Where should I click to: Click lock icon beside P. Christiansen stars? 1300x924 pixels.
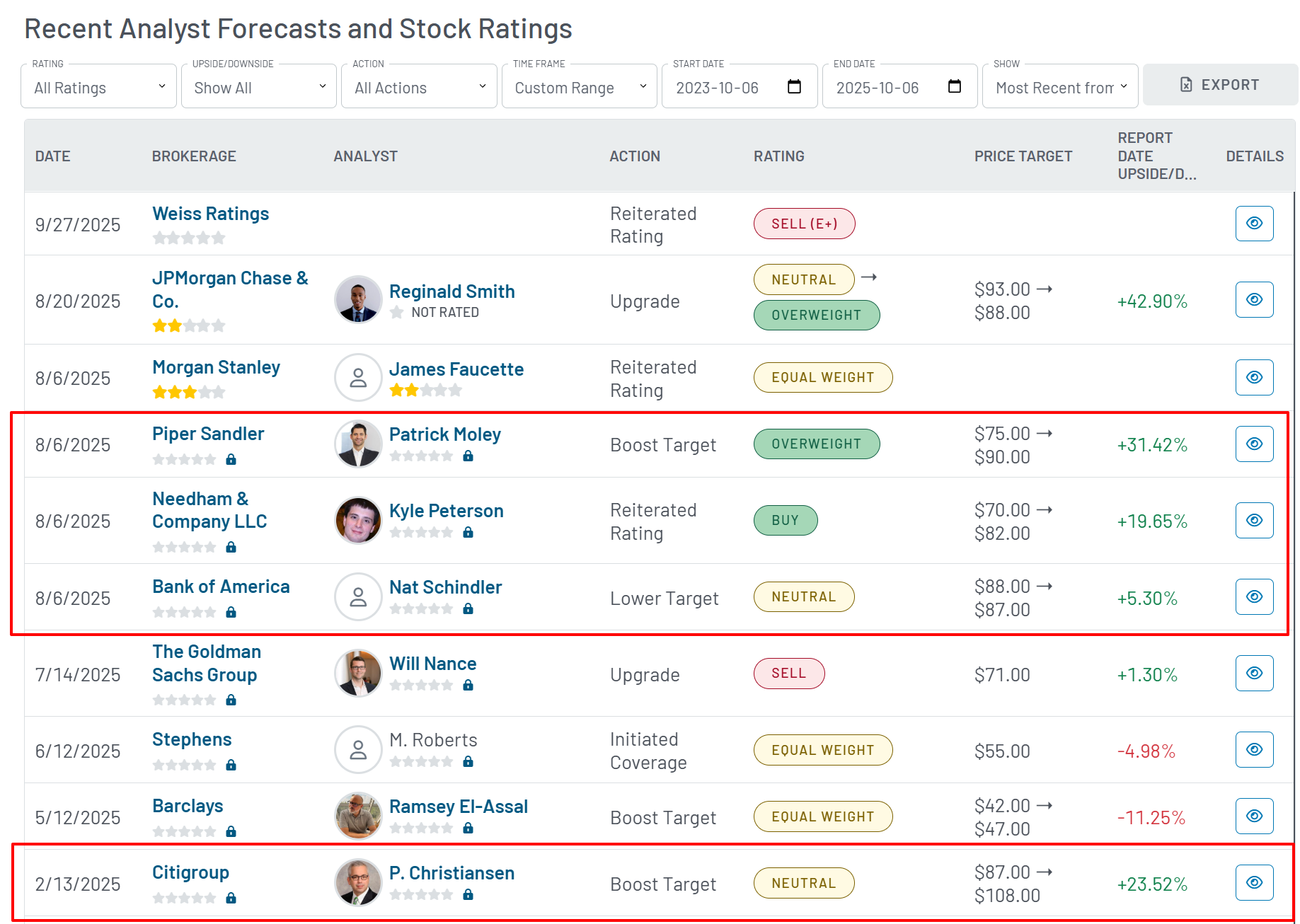[x=468, y=895]
